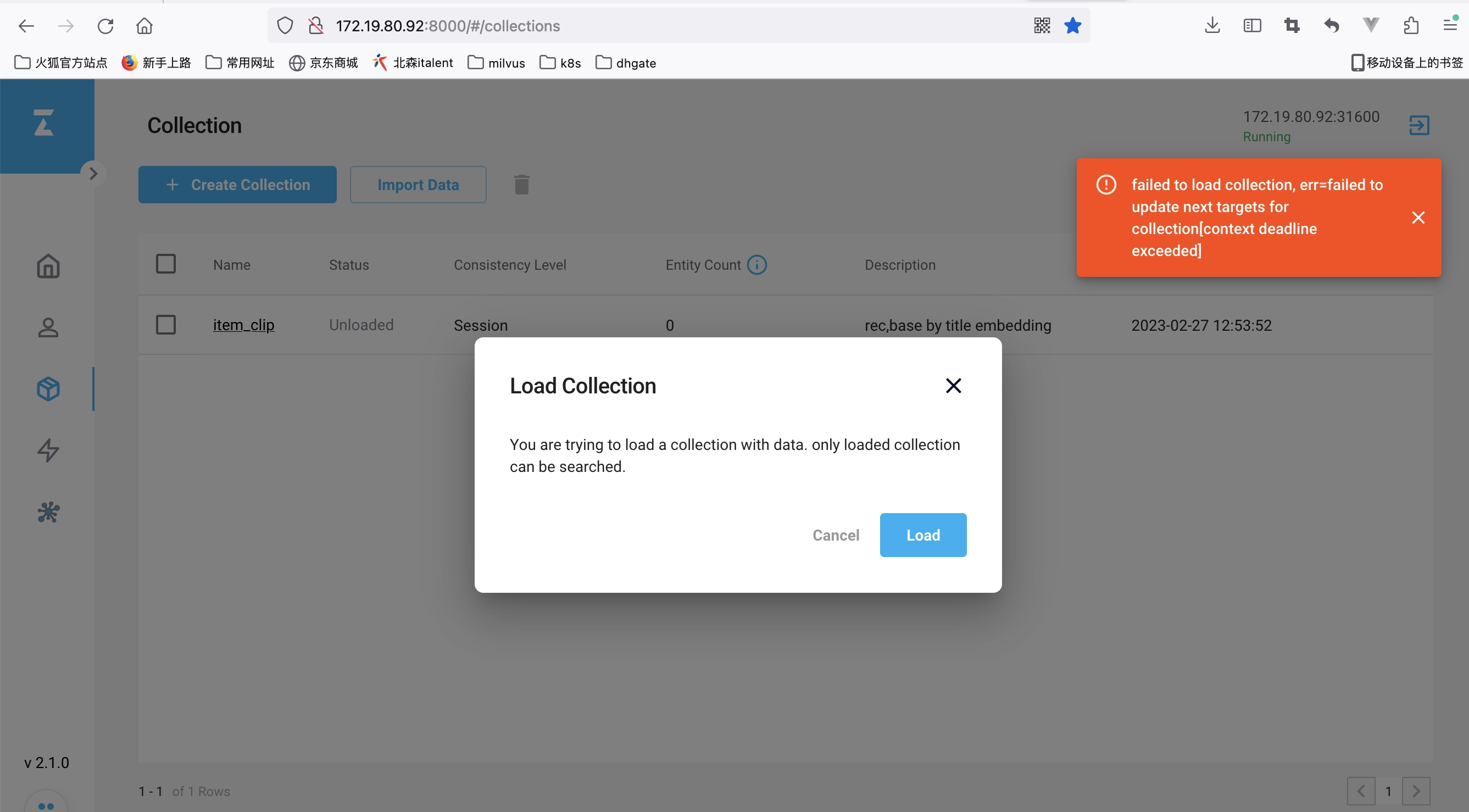Image resolution: width=1469 pixels, height=812 pixels.
Task: Open the Home panel in Attu sidebar
Action: (x=47, y=266)
